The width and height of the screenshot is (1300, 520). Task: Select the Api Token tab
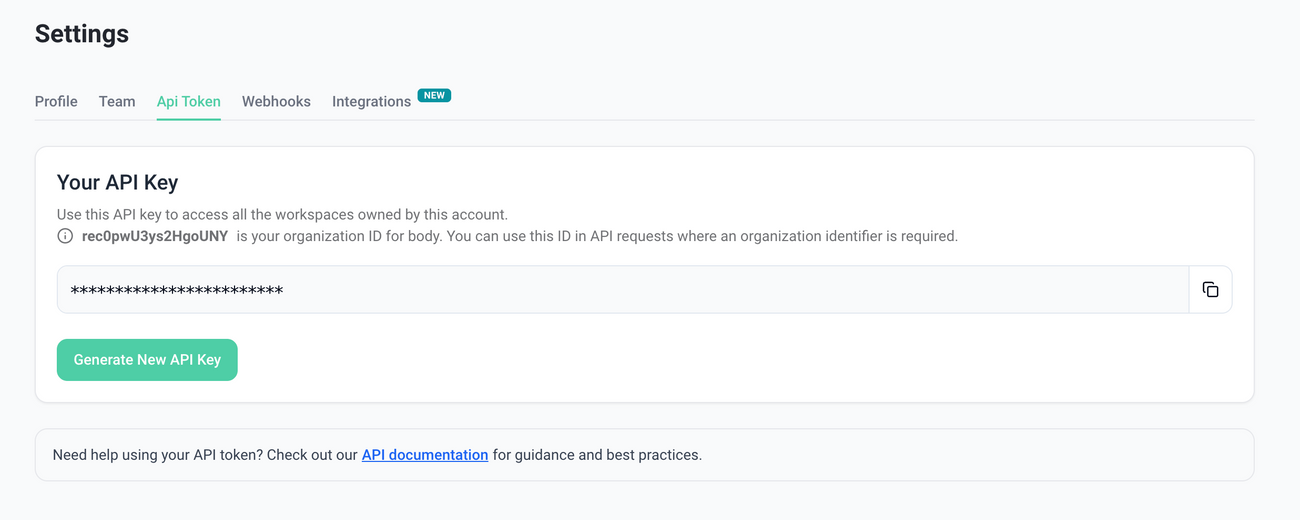point(189,102)
